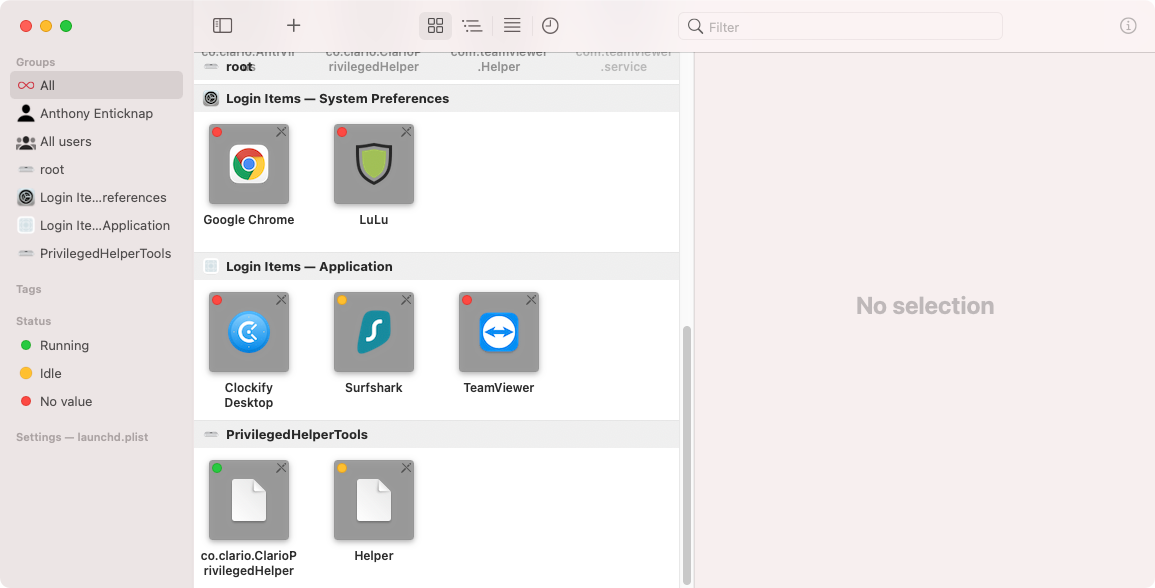1155x588 pixels.
Task: Remove Clockify Desktop with its X
Action: [x=281, y=300]
